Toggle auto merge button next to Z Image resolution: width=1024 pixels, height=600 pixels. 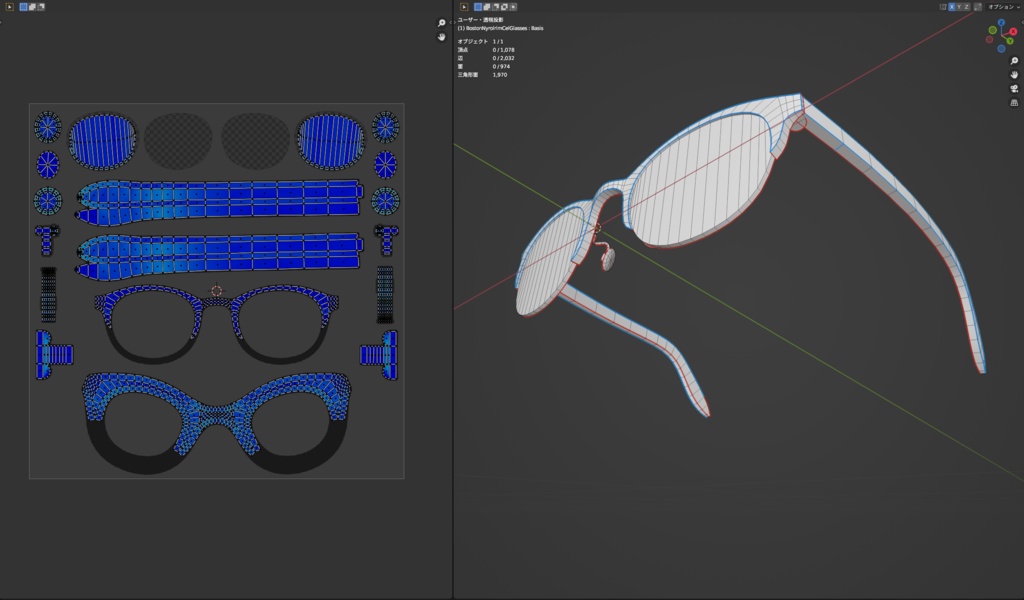pos(977,7)
